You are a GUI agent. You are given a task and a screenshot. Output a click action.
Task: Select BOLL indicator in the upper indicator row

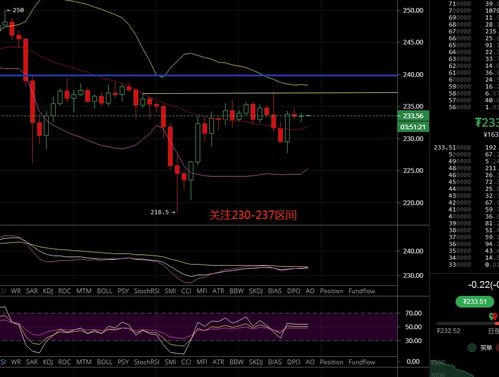tap(104, 291)
